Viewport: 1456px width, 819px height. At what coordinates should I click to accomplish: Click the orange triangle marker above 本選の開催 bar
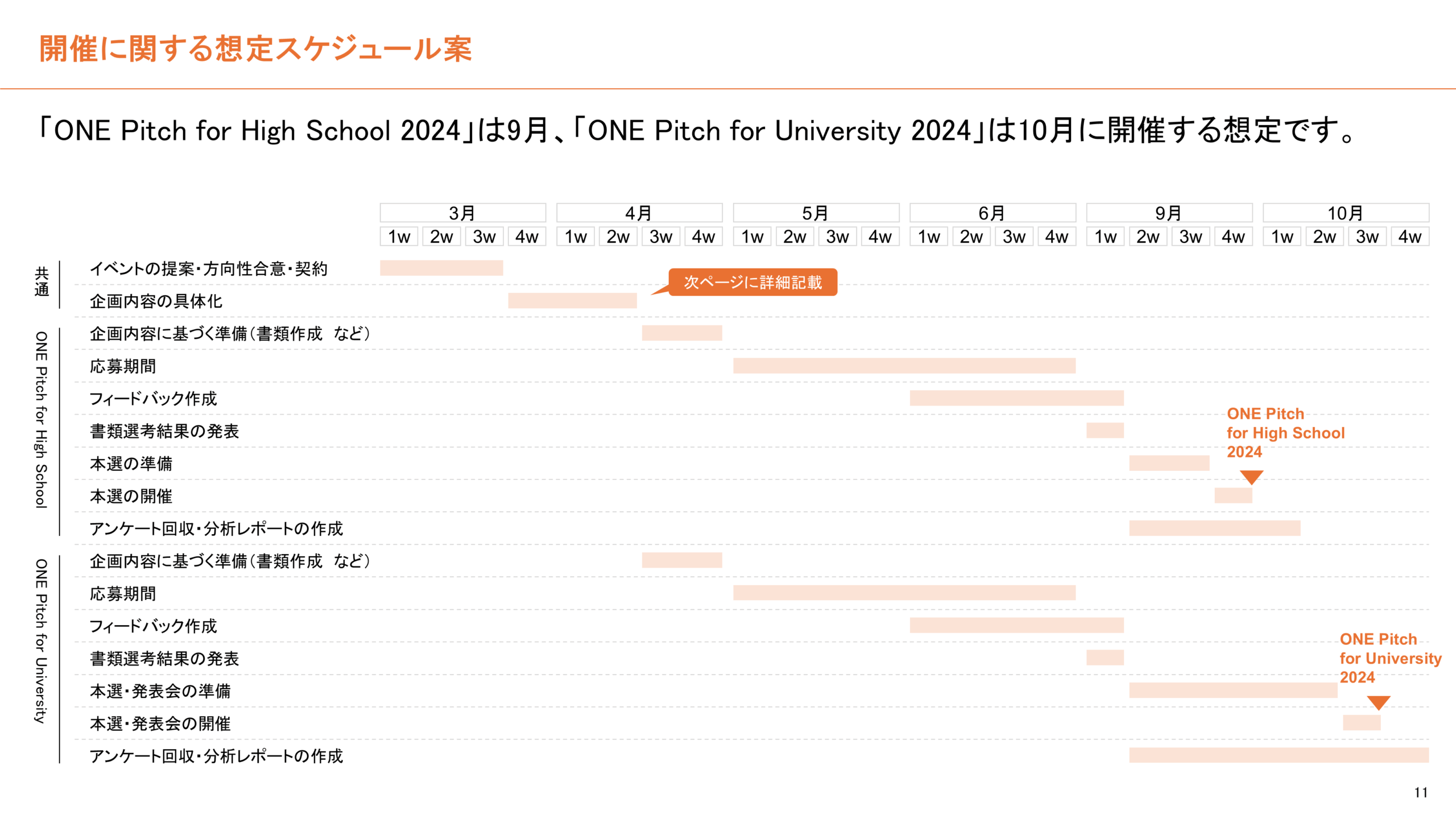(1251, 477)
